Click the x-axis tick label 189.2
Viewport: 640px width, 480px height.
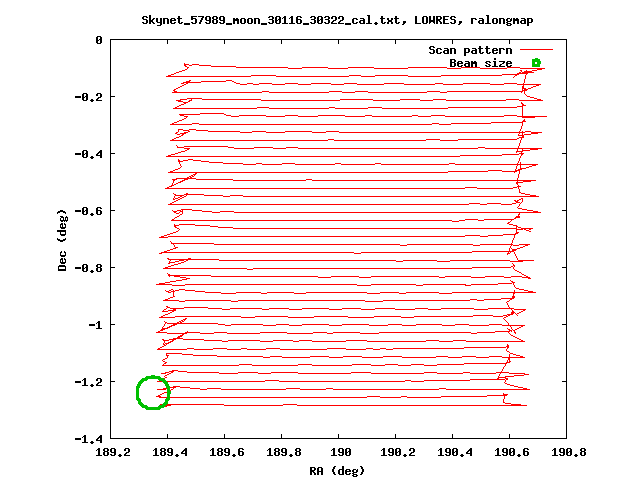[113, 453]
